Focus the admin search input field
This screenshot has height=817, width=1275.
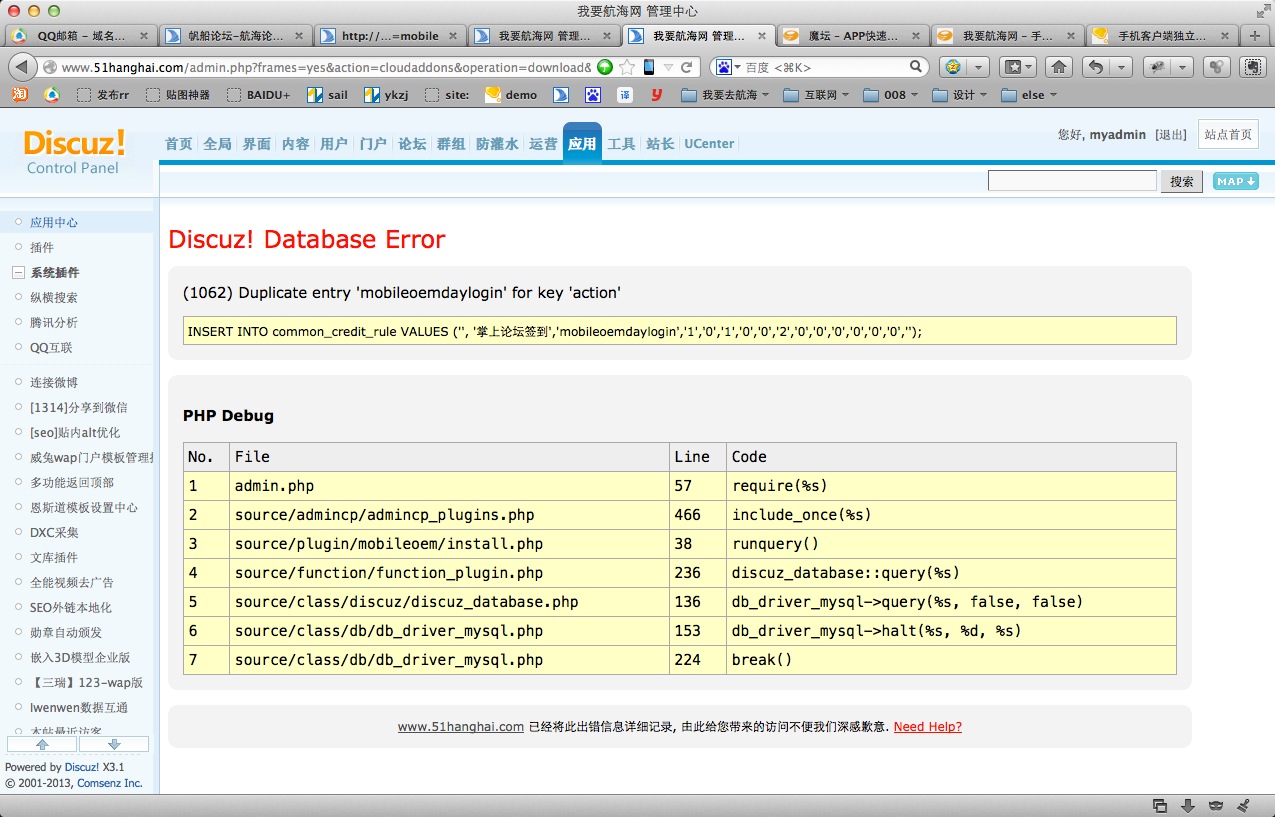click(x=1072, y=181)
